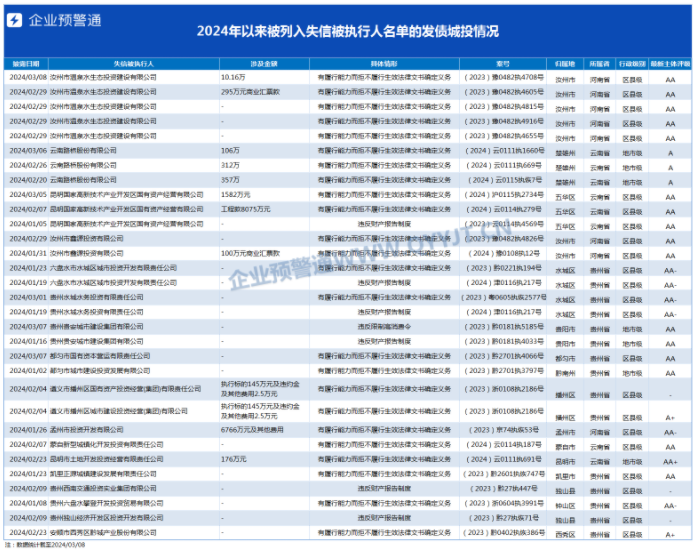
Task: Click the 失信被执行人 column header
Action: [134, 64]
